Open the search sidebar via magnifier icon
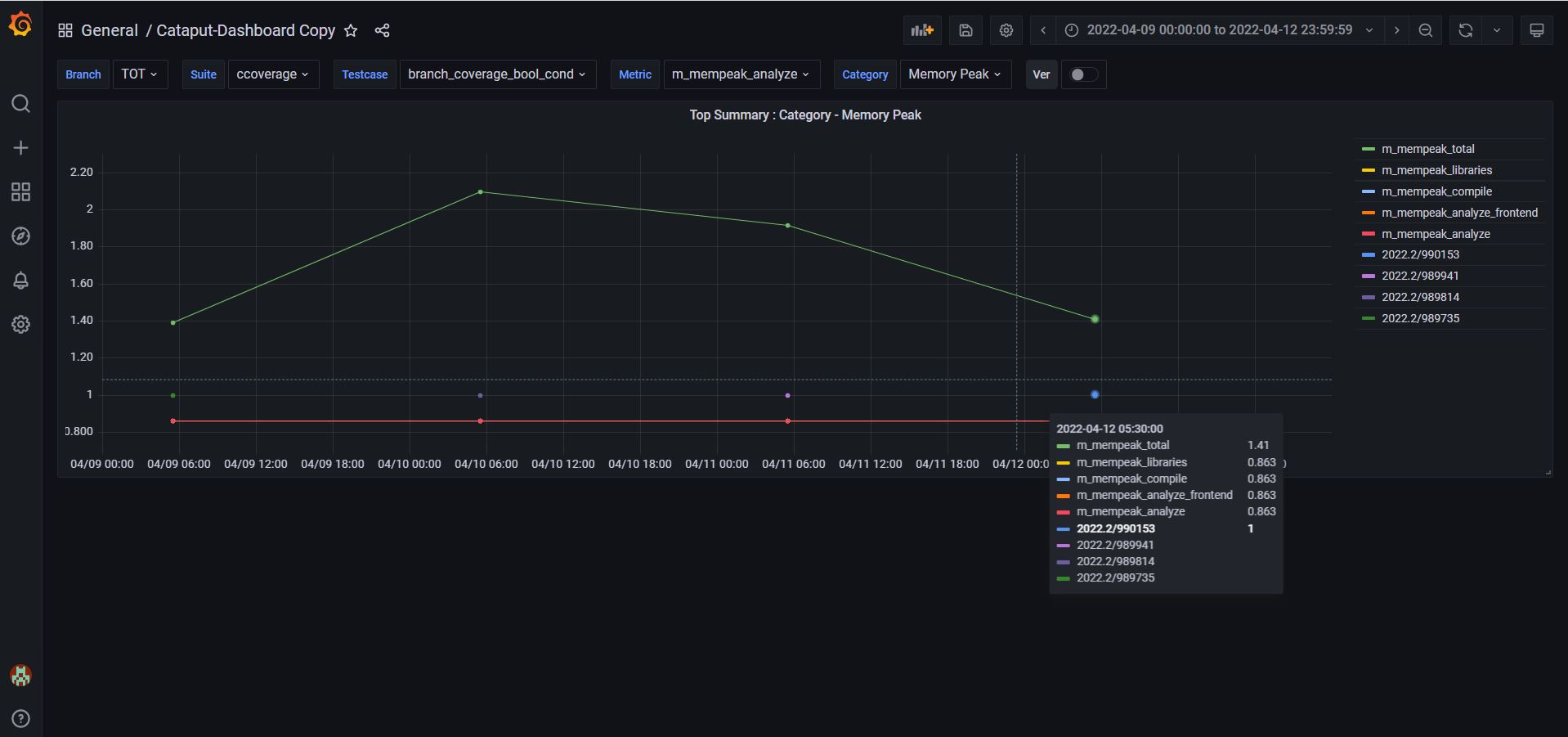 click(x=20, y=104)
